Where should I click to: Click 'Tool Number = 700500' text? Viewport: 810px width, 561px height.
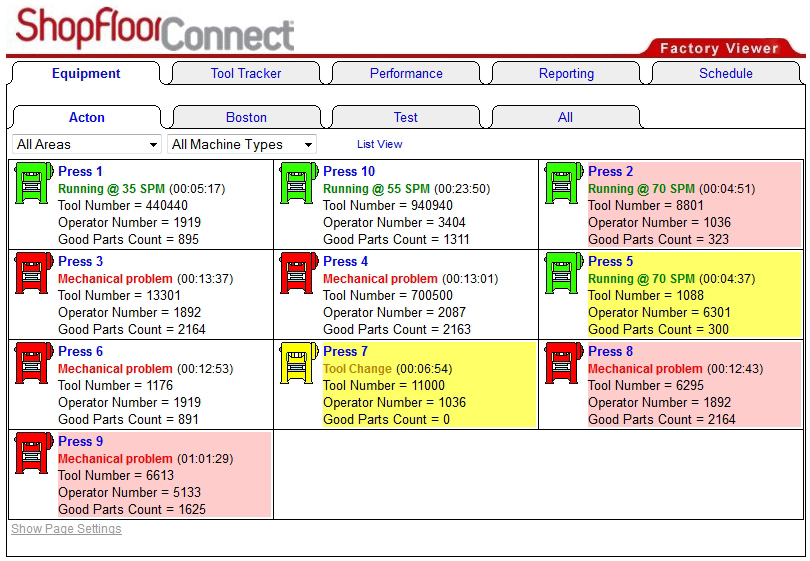pyautogui.click(x=387, y=295)
